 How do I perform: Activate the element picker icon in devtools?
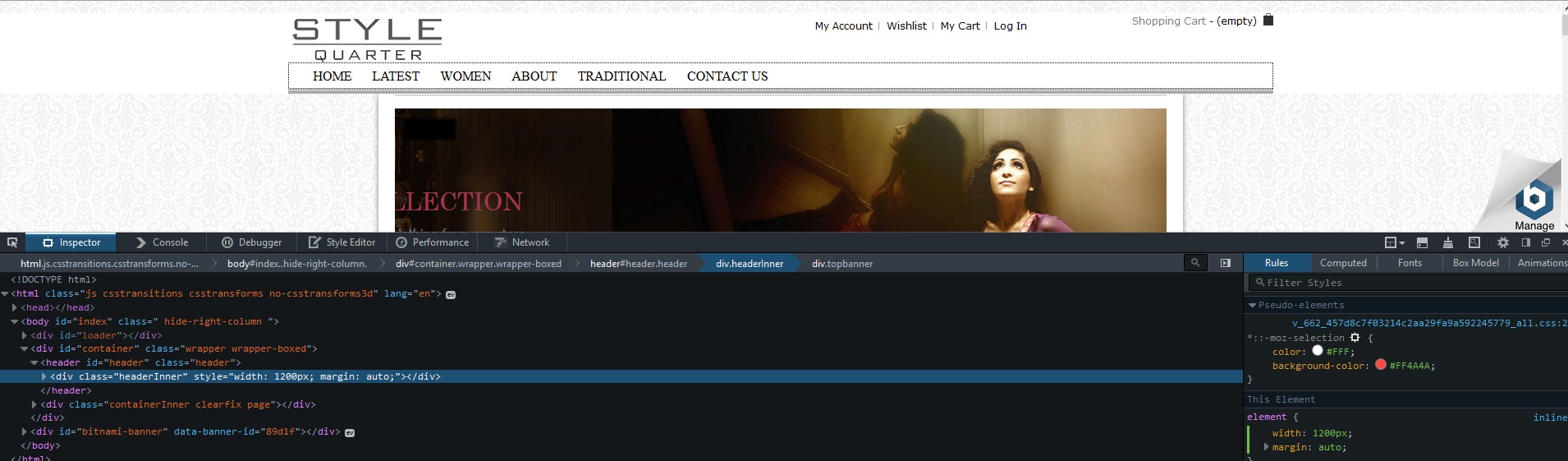pyautogui.click(x=12, y=242)
